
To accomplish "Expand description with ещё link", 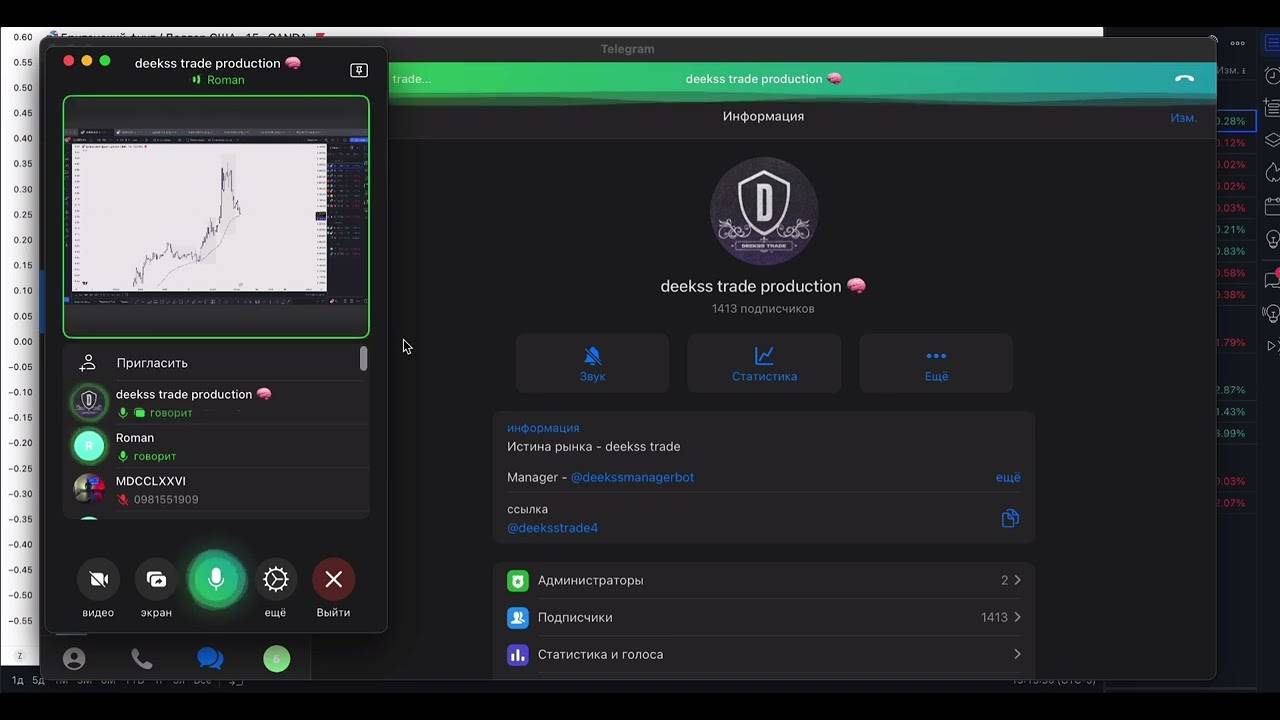I will point(1008,477).
